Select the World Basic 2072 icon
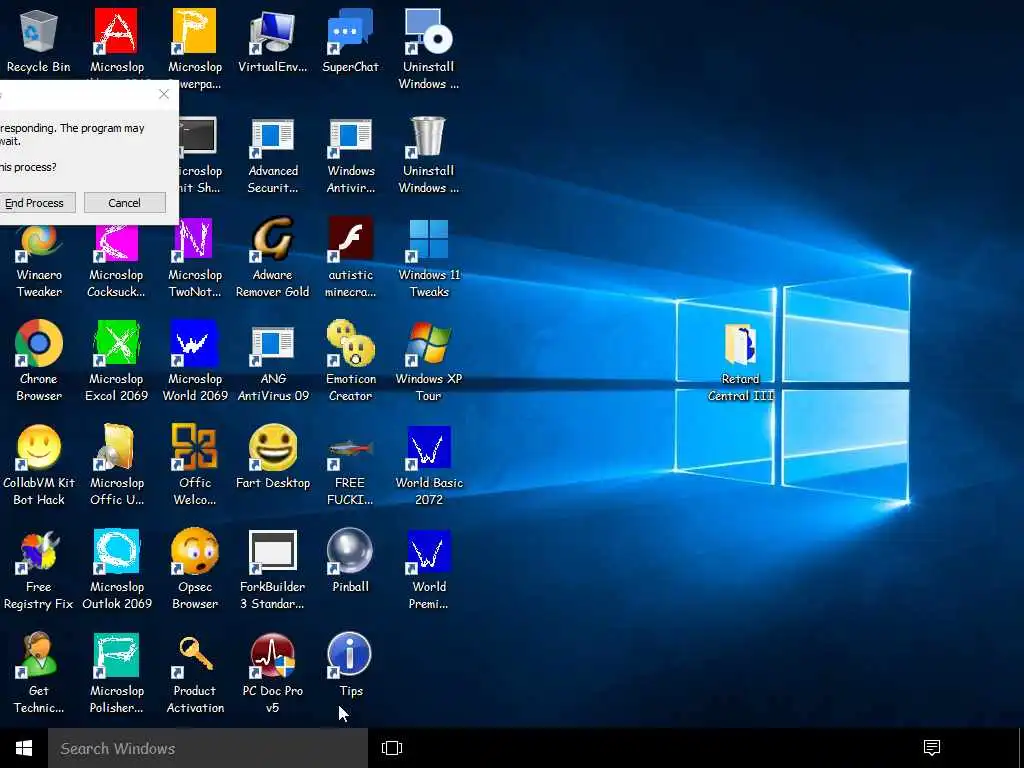The image size is (1024, 768). 428,447
